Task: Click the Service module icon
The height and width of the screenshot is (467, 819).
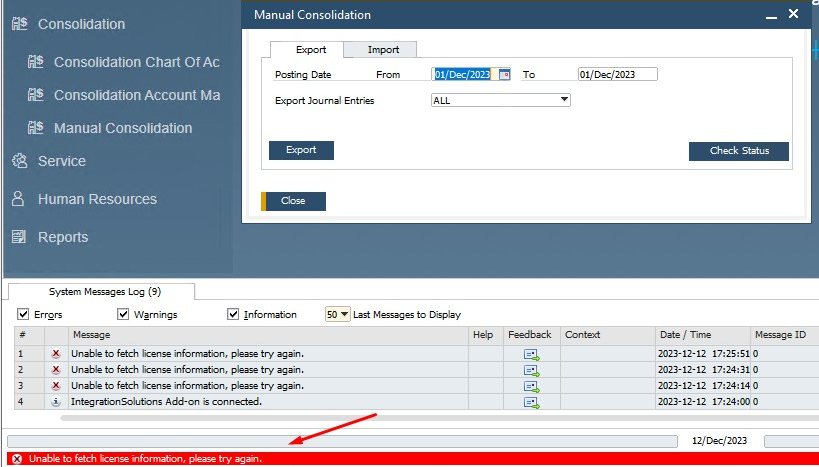Action: pos(18,161)
